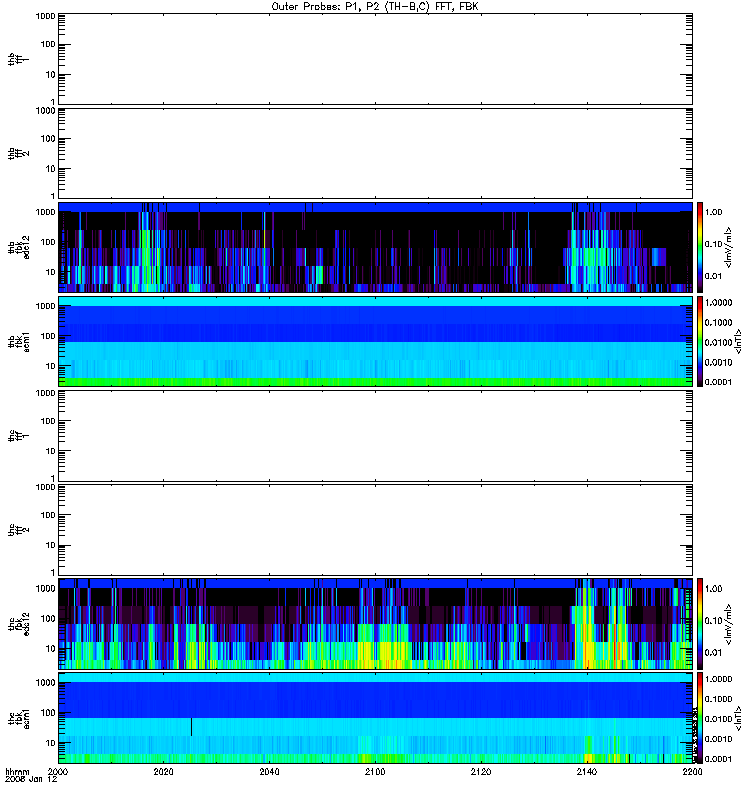The width and height of the screenshot is (750, 800).
Task: Click the thc fbk scm1 color bar
Action: pos(700,718)
